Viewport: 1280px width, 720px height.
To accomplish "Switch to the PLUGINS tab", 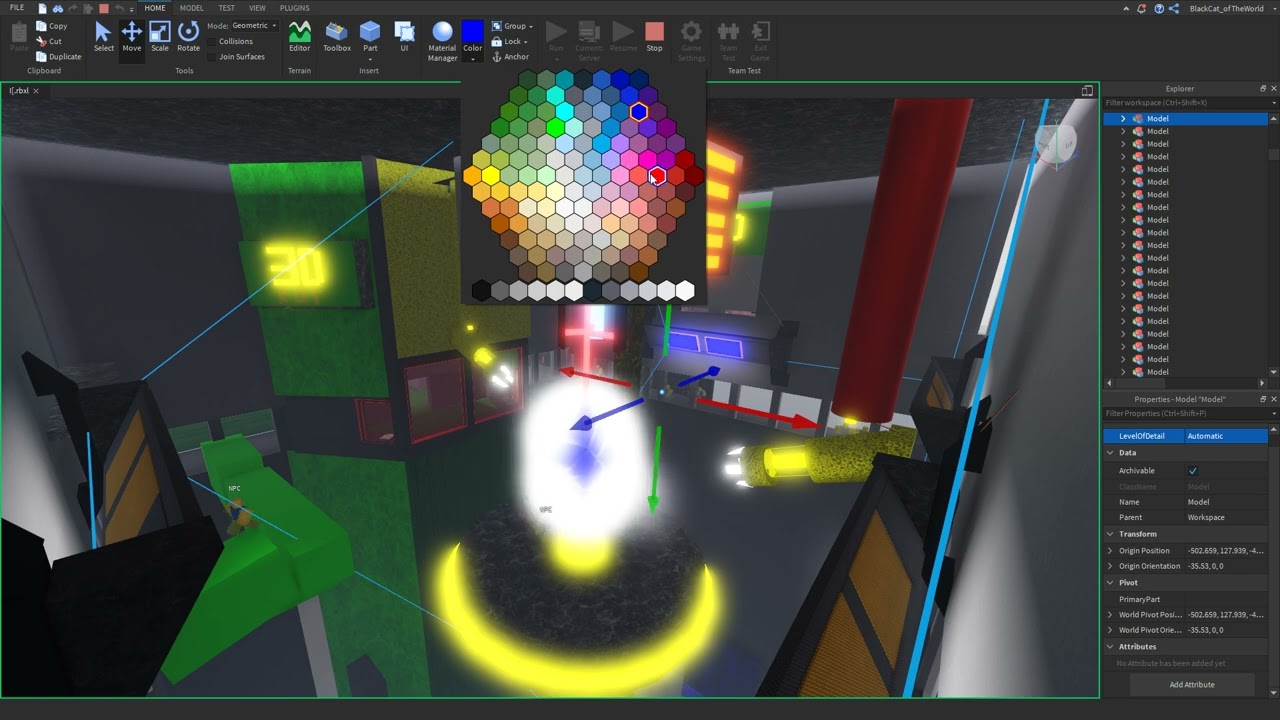I will (294, 8).
